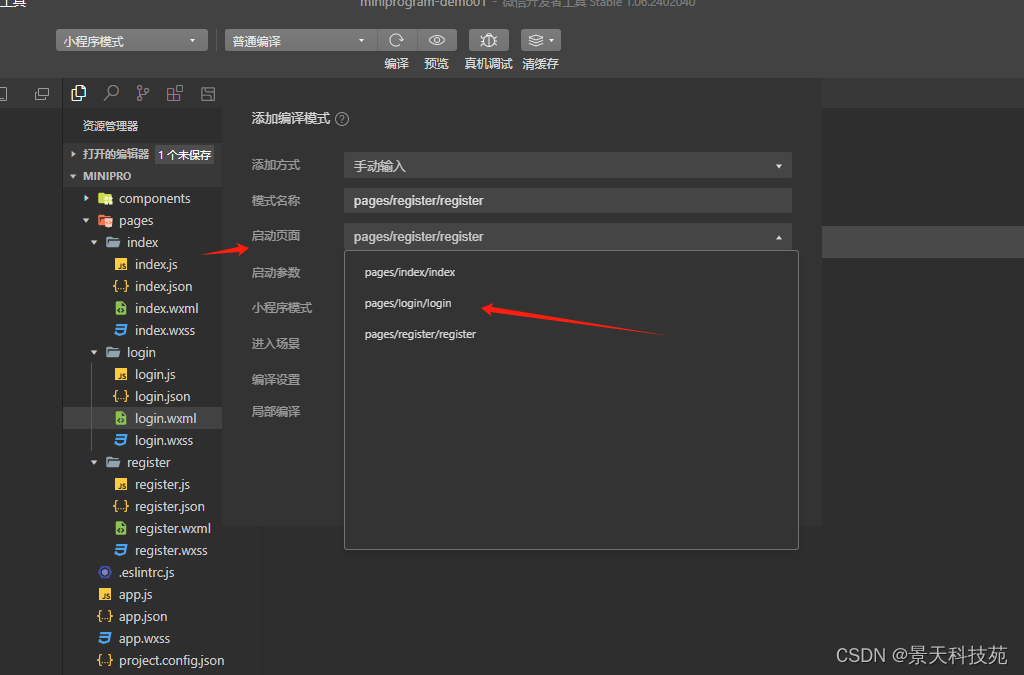Viewport: 1024px width, 675px height.
Task: Open app.js file
Action: [x=135, y=595]
